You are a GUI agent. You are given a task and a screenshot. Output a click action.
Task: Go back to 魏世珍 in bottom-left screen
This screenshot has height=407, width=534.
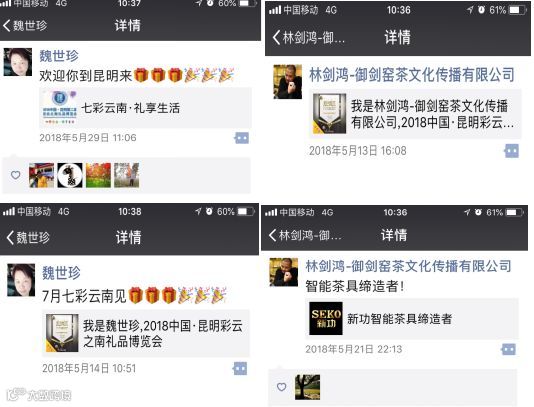pos(28,237)
